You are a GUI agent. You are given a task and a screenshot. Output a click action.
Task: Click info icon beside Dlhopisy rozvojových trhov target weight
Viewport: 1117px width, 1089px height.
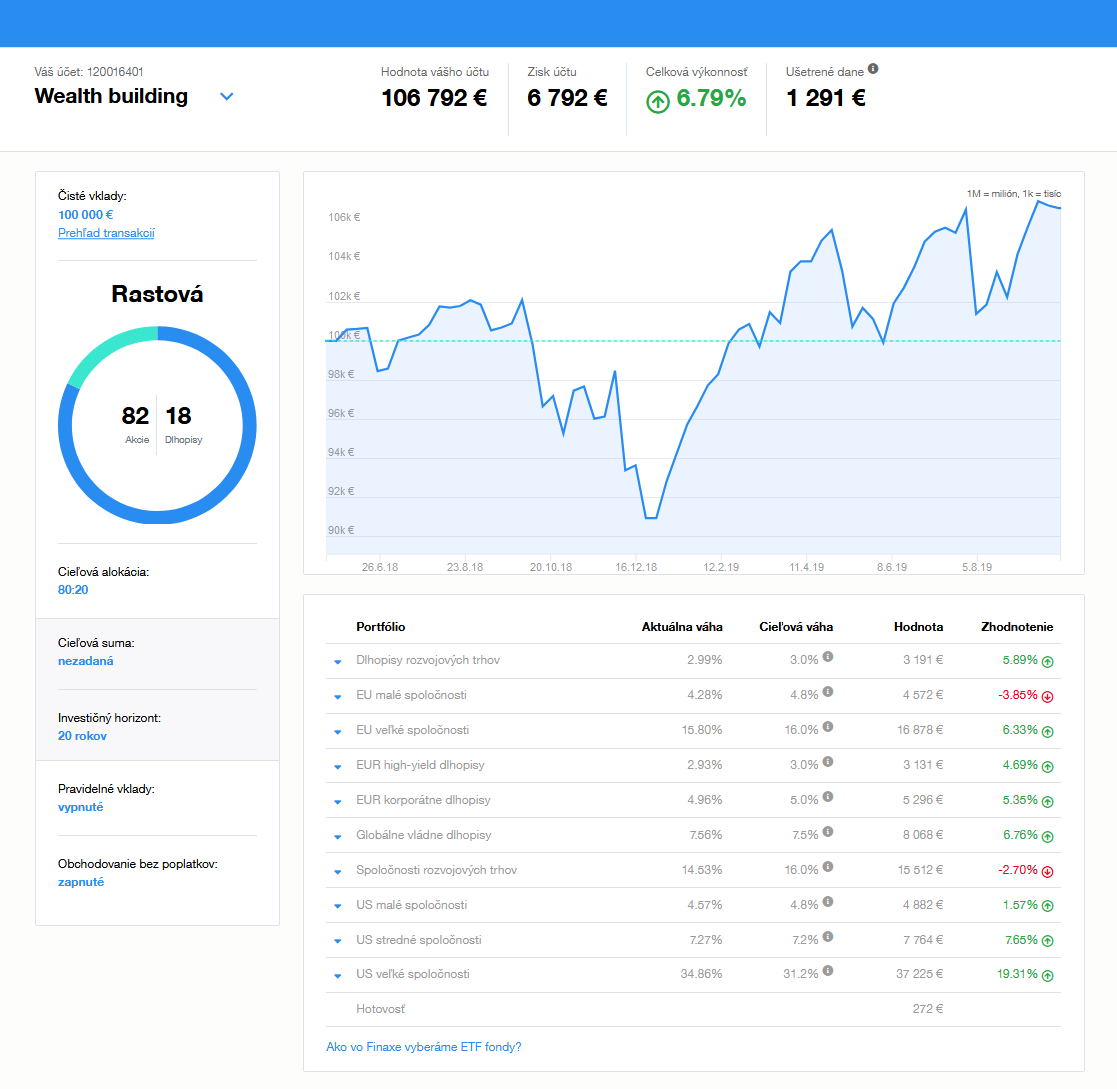tap(828, 657)
